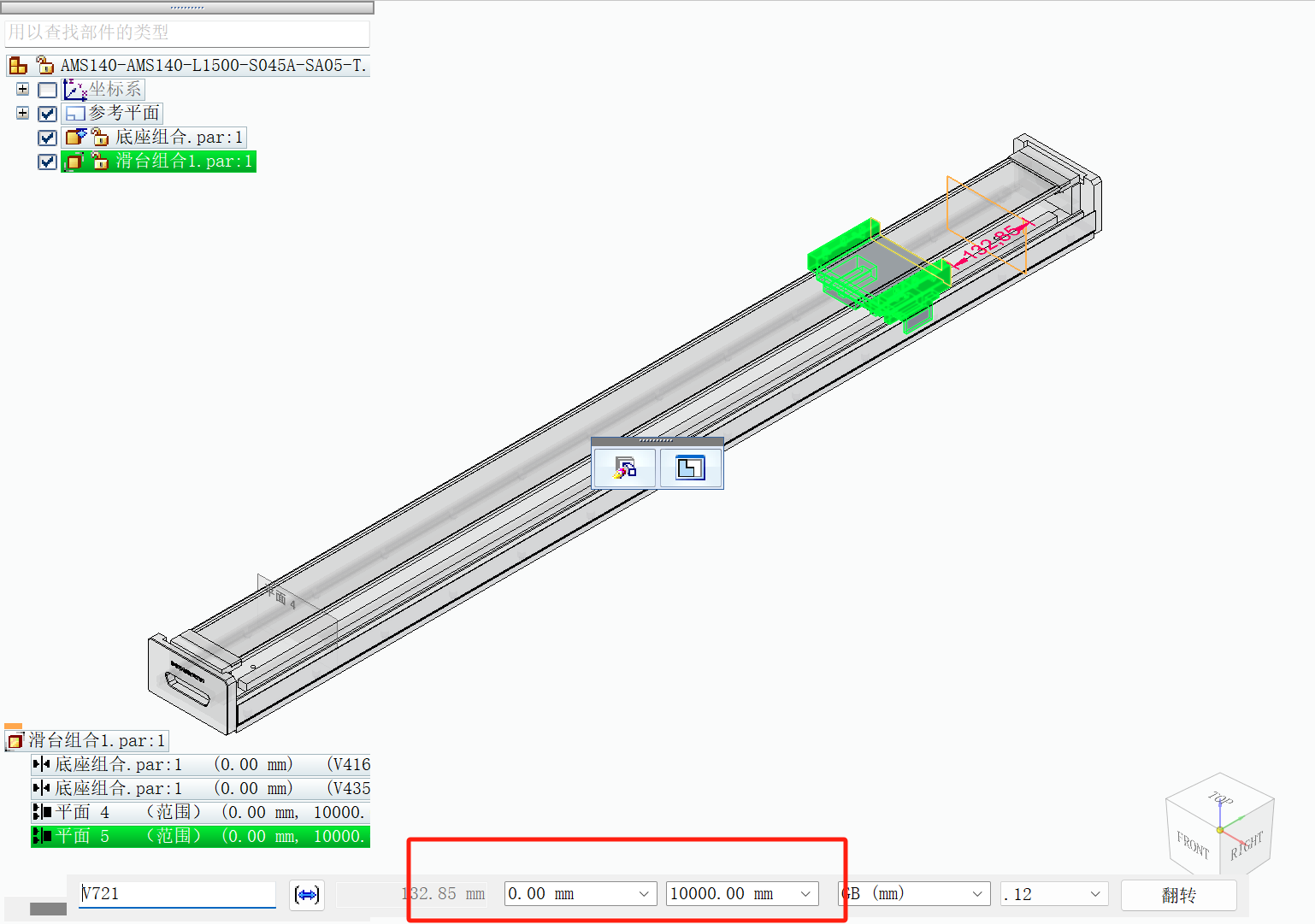
Task: Click the mate icon of the V416 relationship
Action: [41, 764]
